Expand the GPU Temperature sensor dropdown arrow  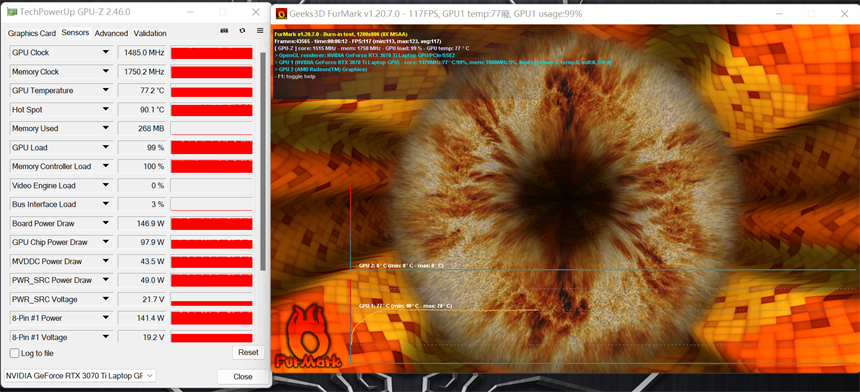pyautogui.click(x=105, y=90)
